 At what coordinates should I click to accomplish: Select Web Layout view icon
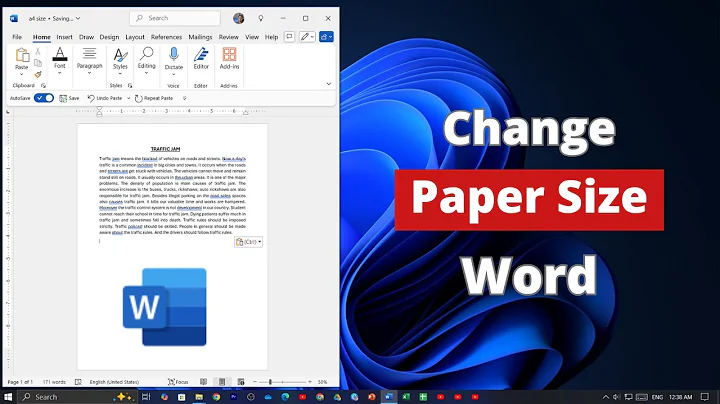[x=241, y=382]
